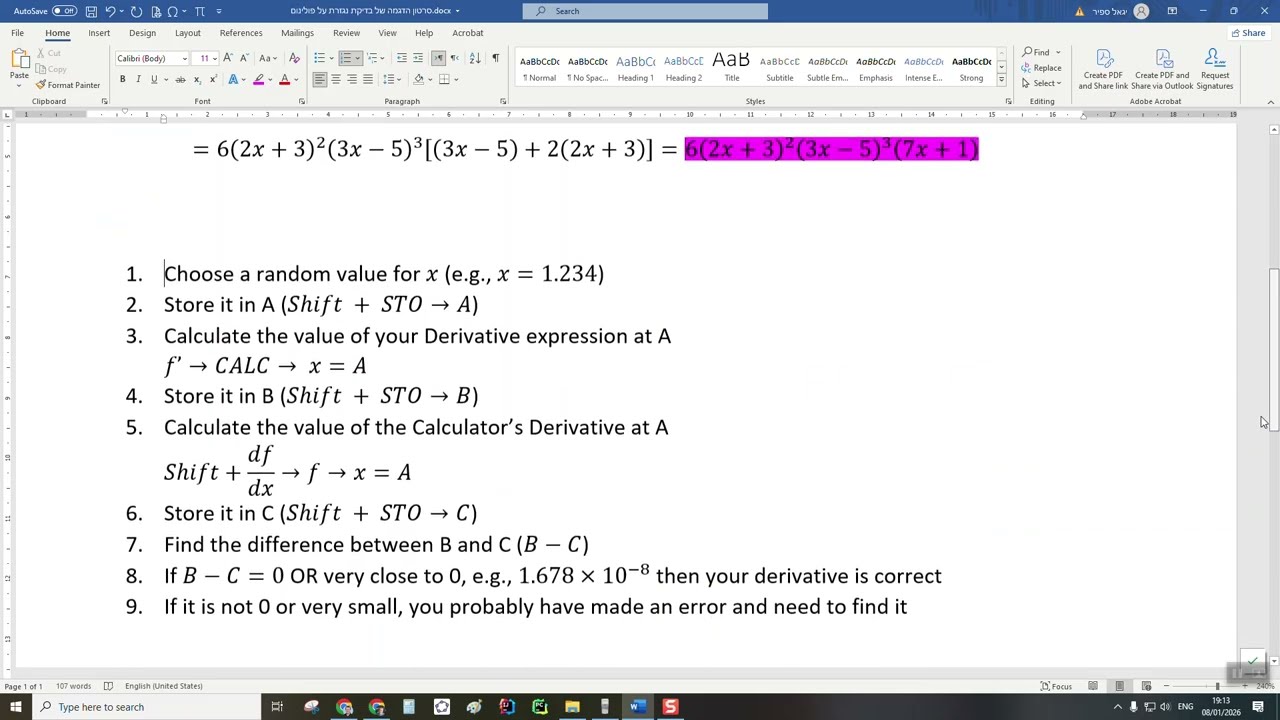
Task: Open the Select dropdown
Action: (1041, 83)
